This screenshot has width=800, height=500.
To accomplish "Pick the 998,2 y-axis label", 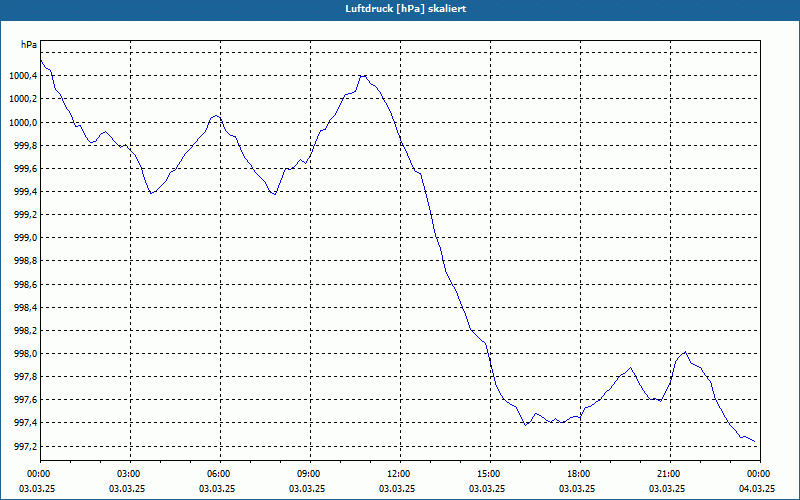I will coord(26,331).
